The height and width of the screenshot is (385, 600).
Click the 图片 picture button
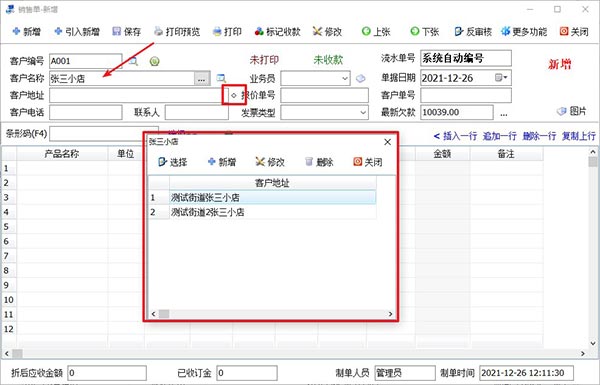point(571,111)
